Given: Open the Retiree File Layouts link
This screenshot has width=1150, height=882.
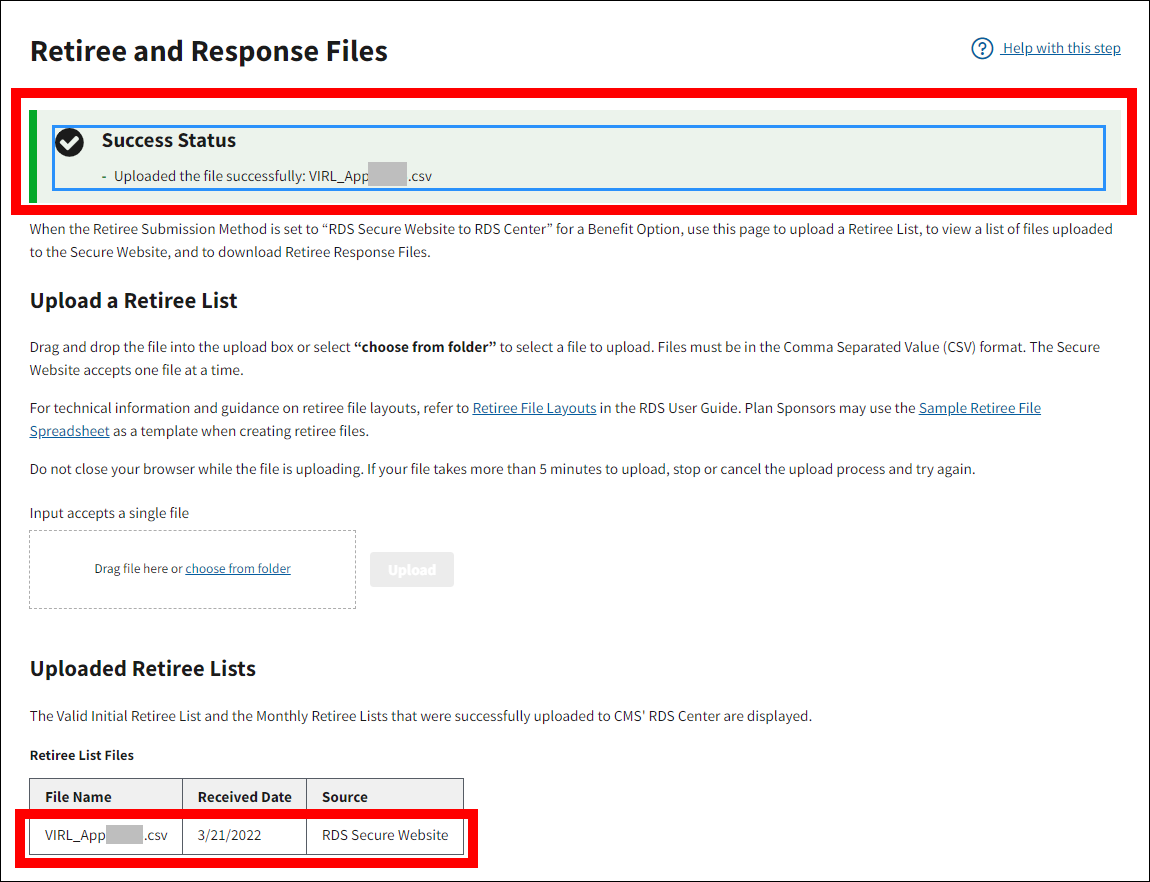Looking at the screenshot, I should click(534, 408).
